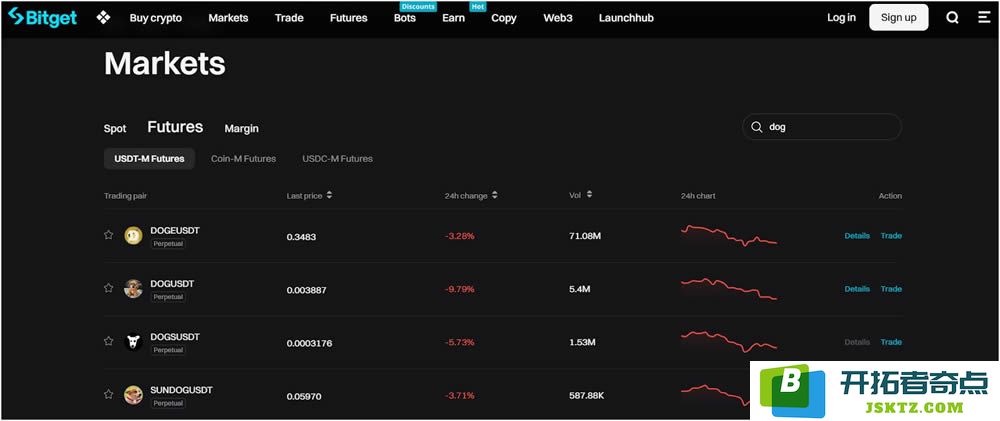The width and height of the screenshot is (1000, 421).
Task: Sort by 24h change arrows
Action: tap(494, 195)
